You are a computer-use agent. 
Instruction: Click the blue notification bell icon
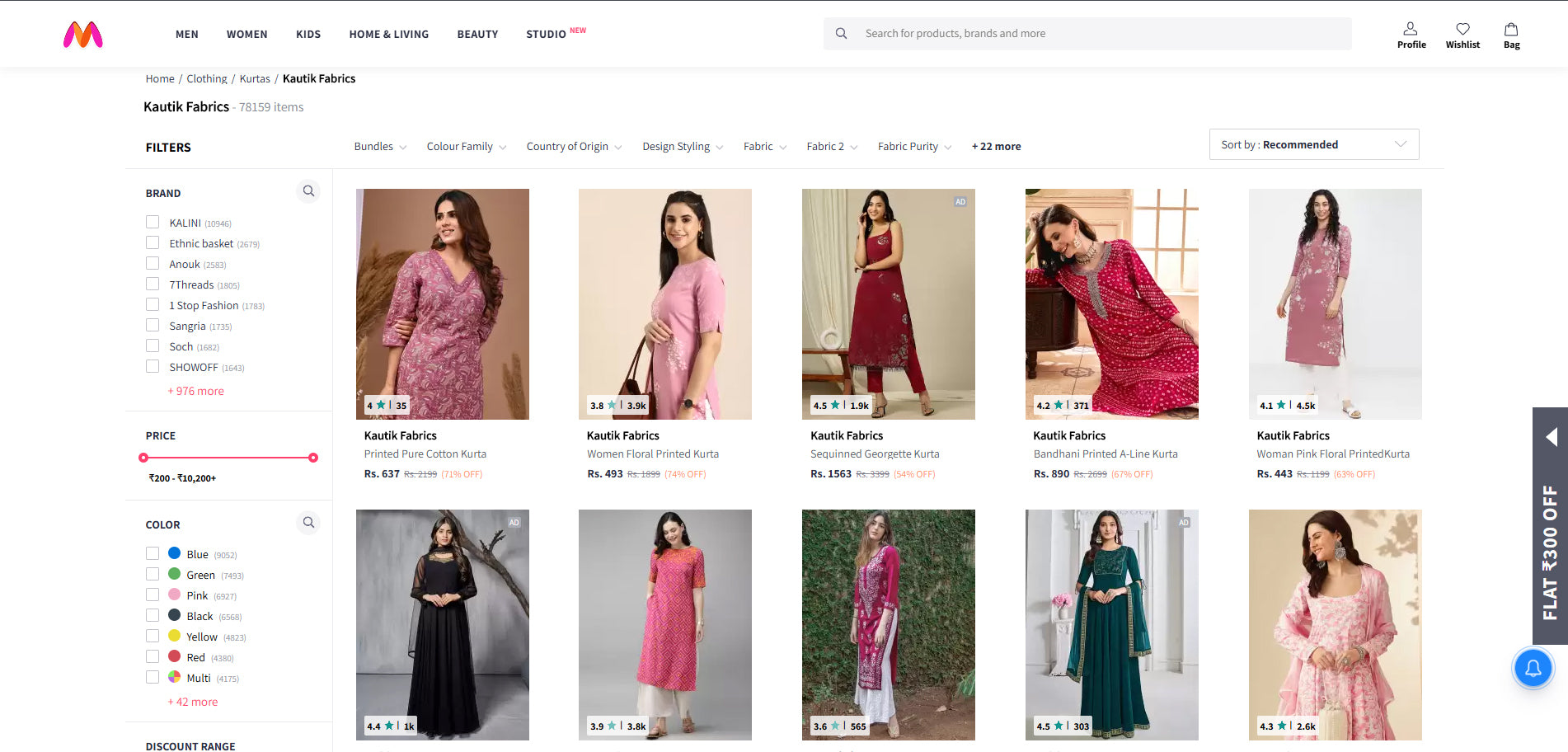coord(1533,668)
